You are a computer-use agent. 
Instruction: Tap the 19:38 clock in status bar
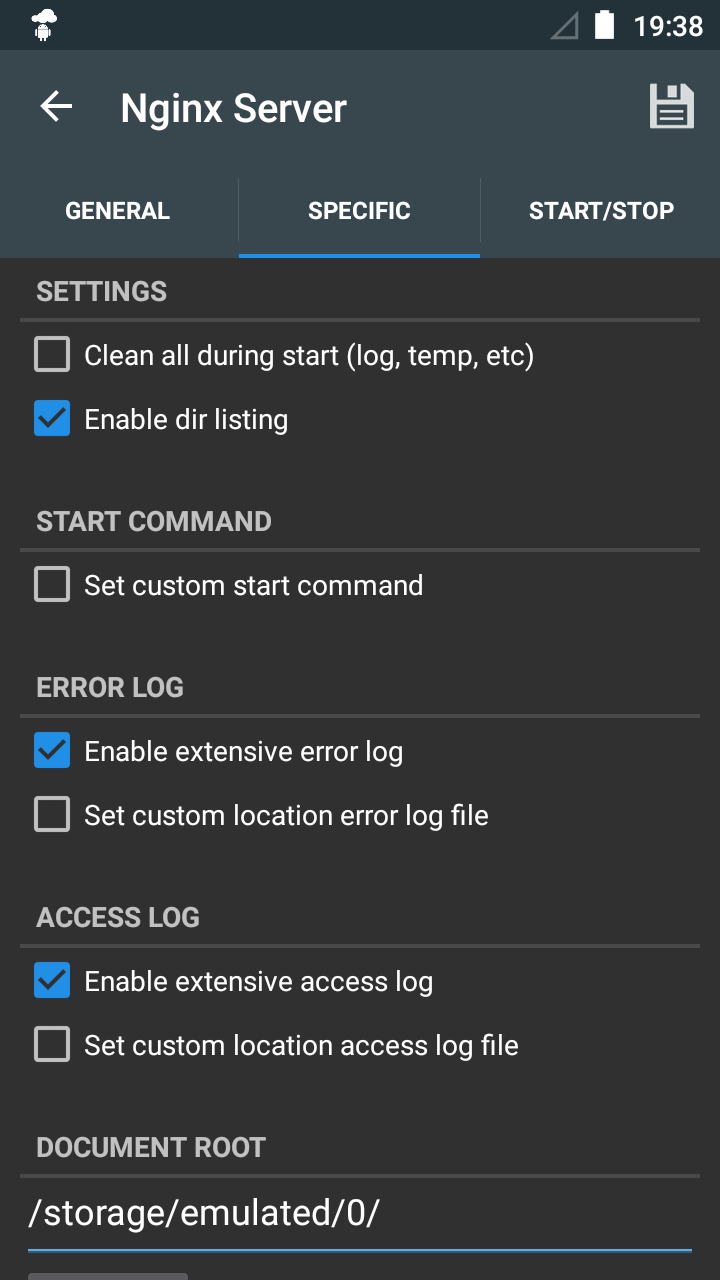[668, 26]
